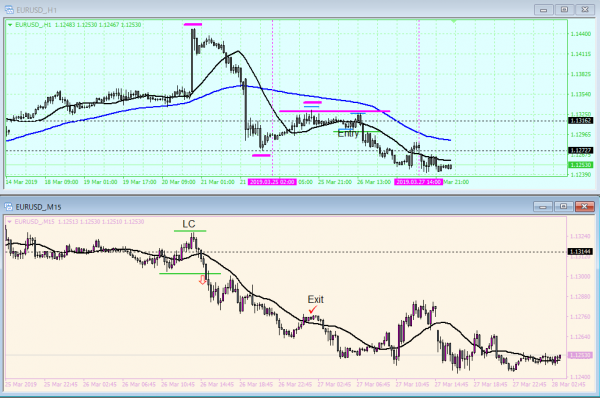Click the 25 Mar 22:45 time label
600x398 pixels.
[x=60, y=384]
